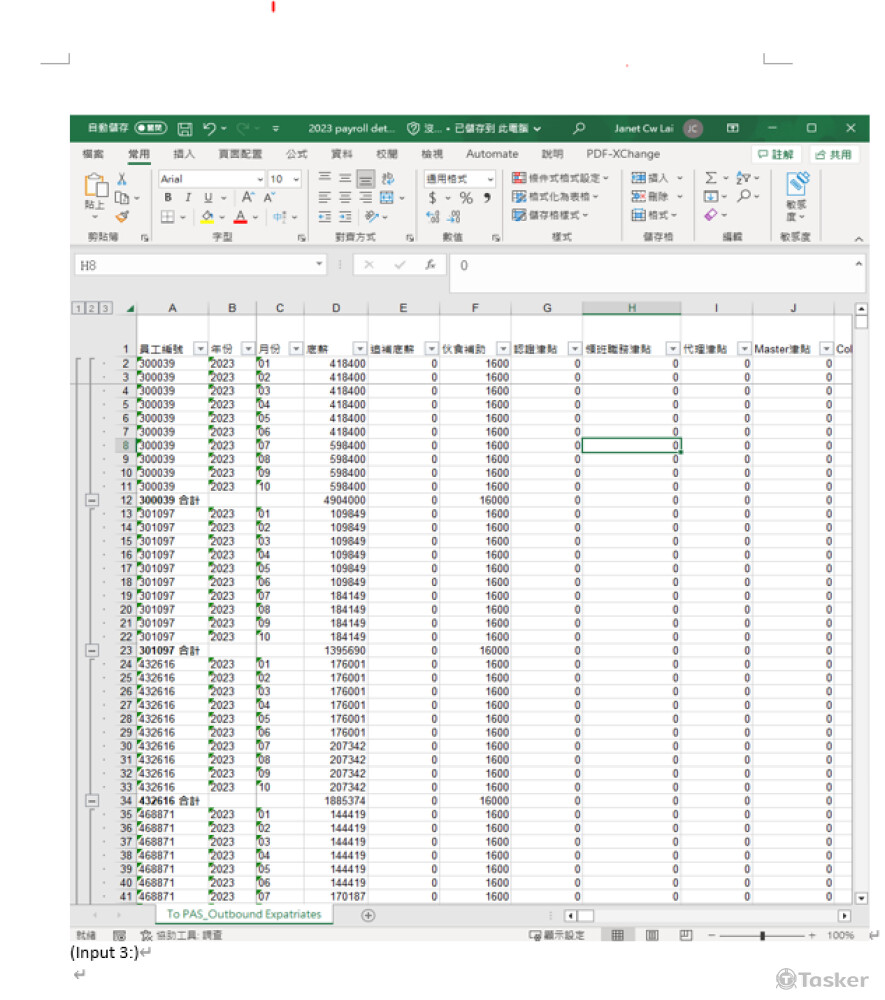Viewport: 885px width, 1000px height.
Task: Collapse the 300039 合計 outline group
Action: [x=92, y=500]
